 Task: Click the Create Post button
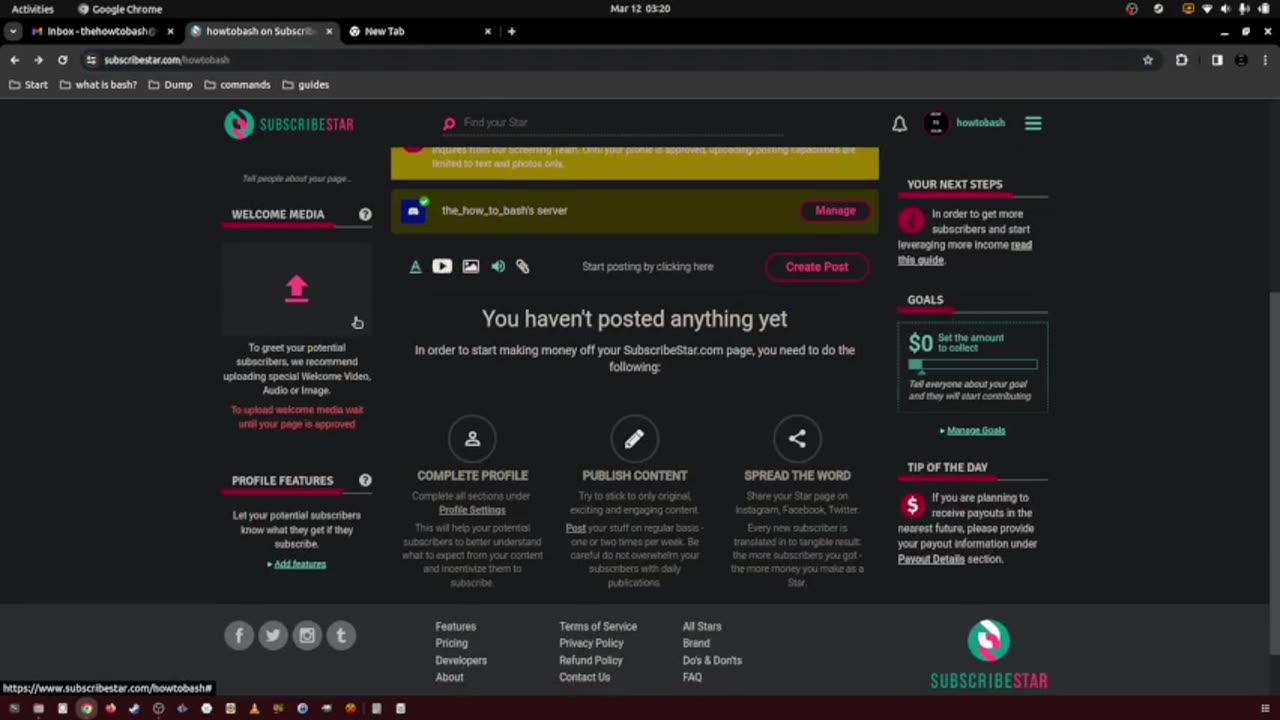[817, 267]
